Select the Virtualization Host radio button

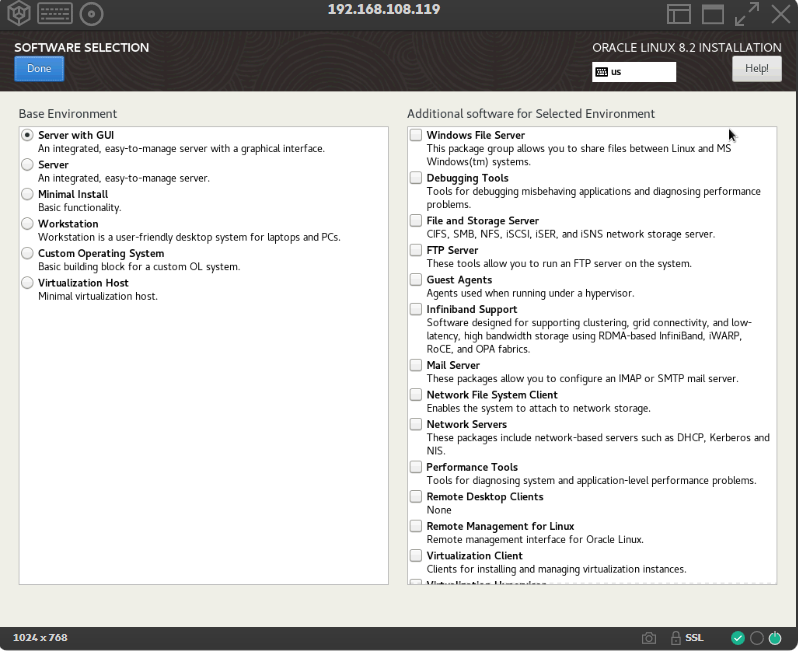coord(27,282)
